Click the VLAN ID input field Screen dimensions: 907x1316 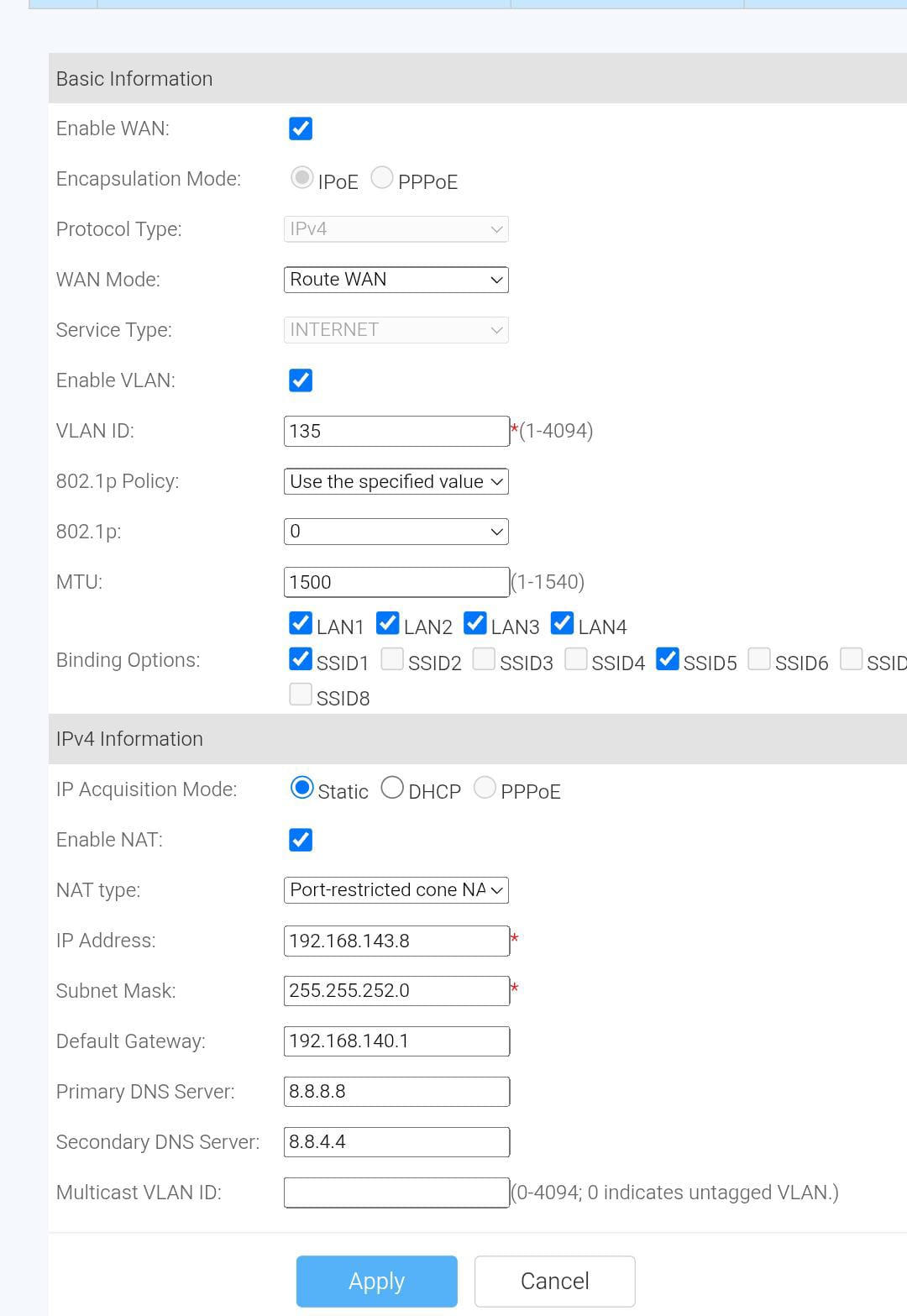396,431
